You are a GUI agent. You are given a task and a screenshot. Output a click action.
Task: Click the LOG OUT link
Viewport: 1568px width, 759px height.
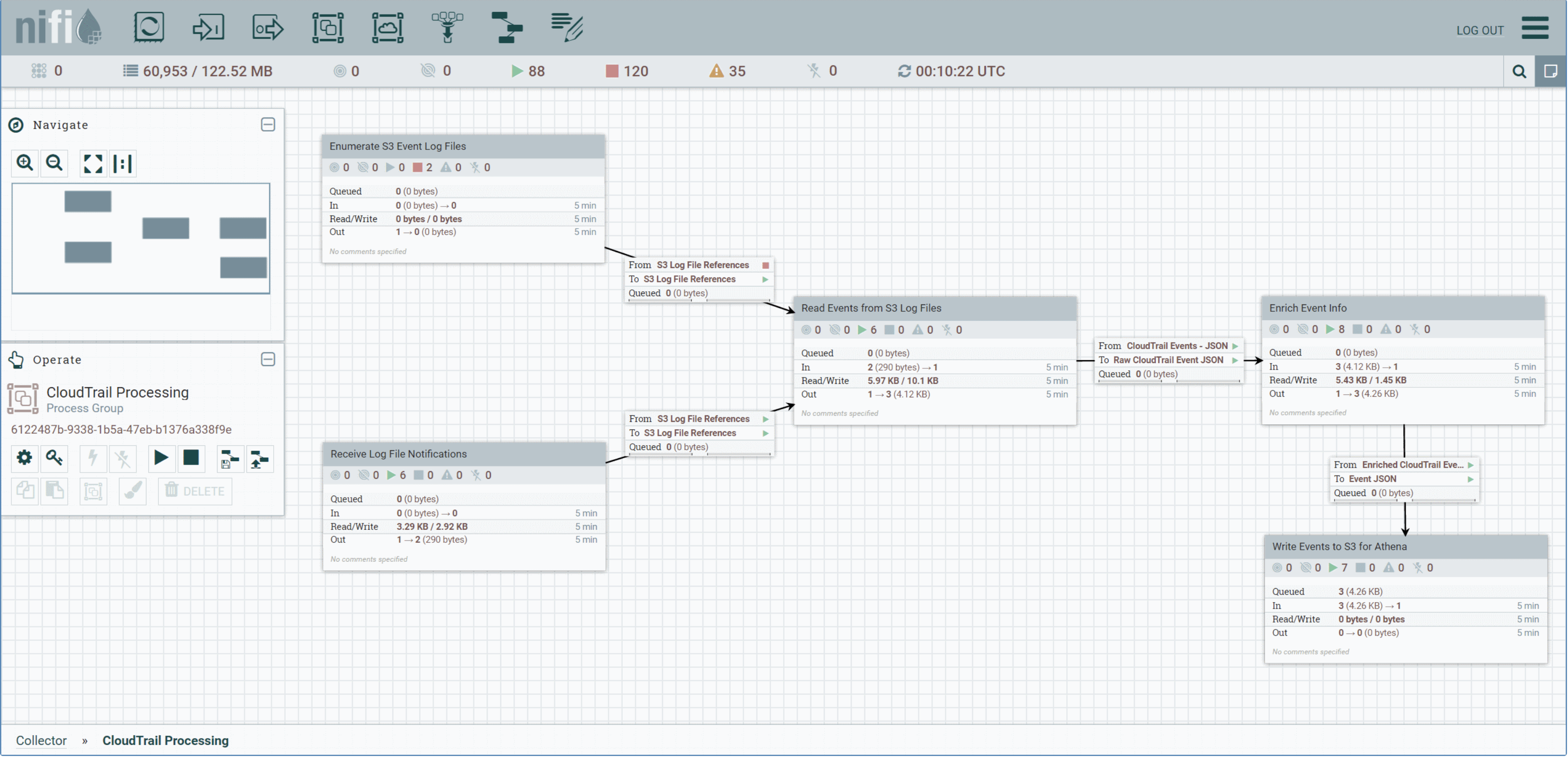1480,30
